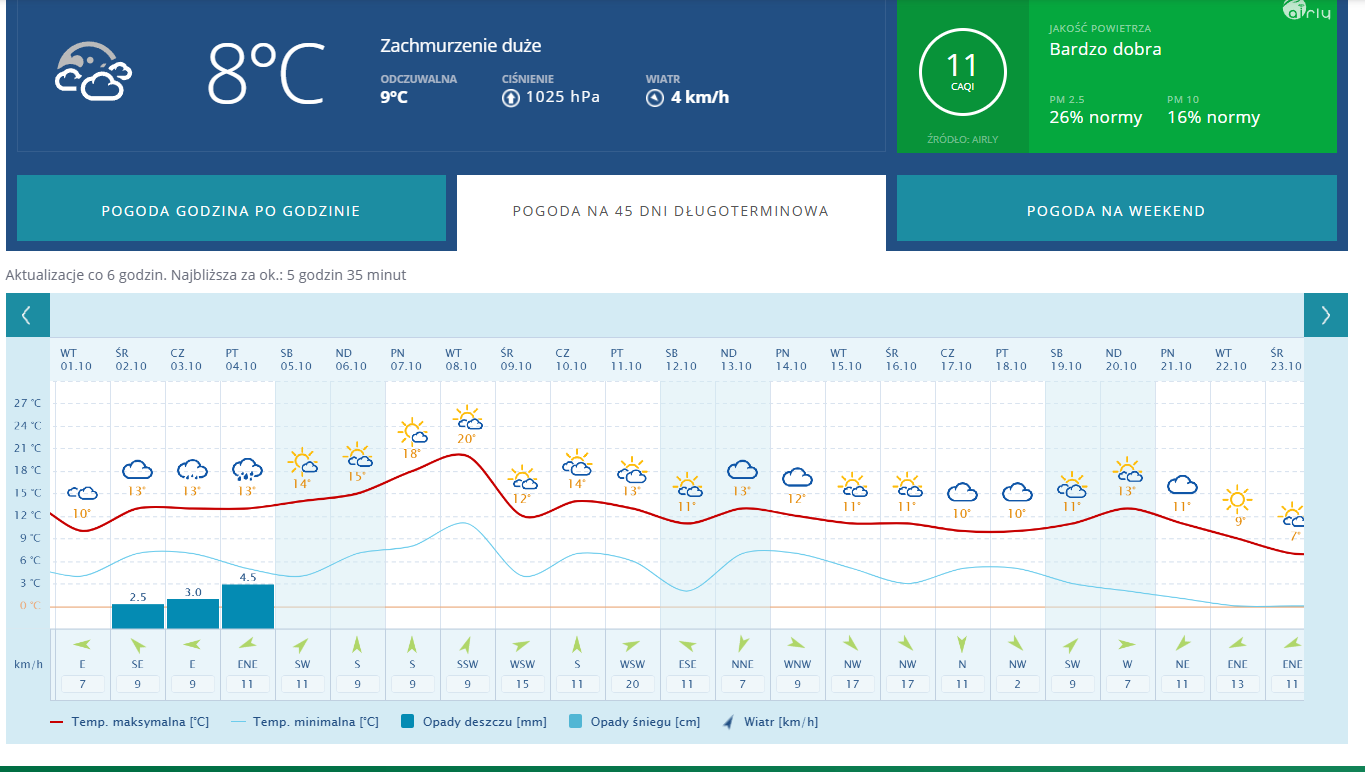Click the pressure arrow icon next to 1025 hPa
Image resolution: width=1365 pixels, height=772 pixels.
[510, 98]
